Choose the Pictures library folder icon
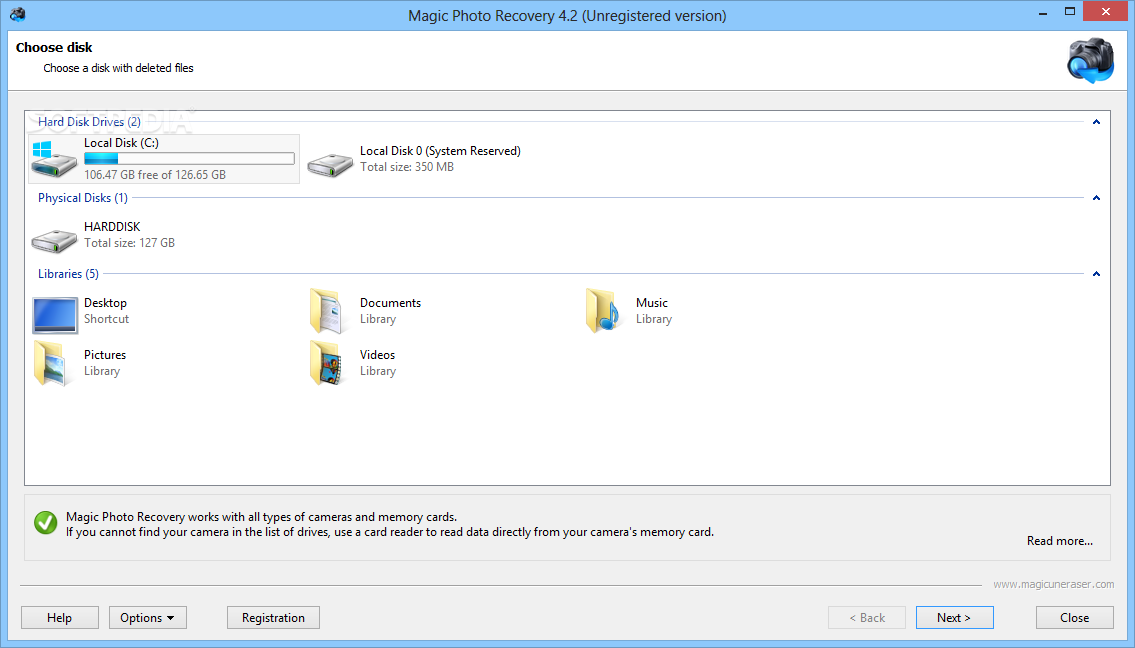Image resolution: width=1135 pixels, height=648 pixels. (52, 363)
